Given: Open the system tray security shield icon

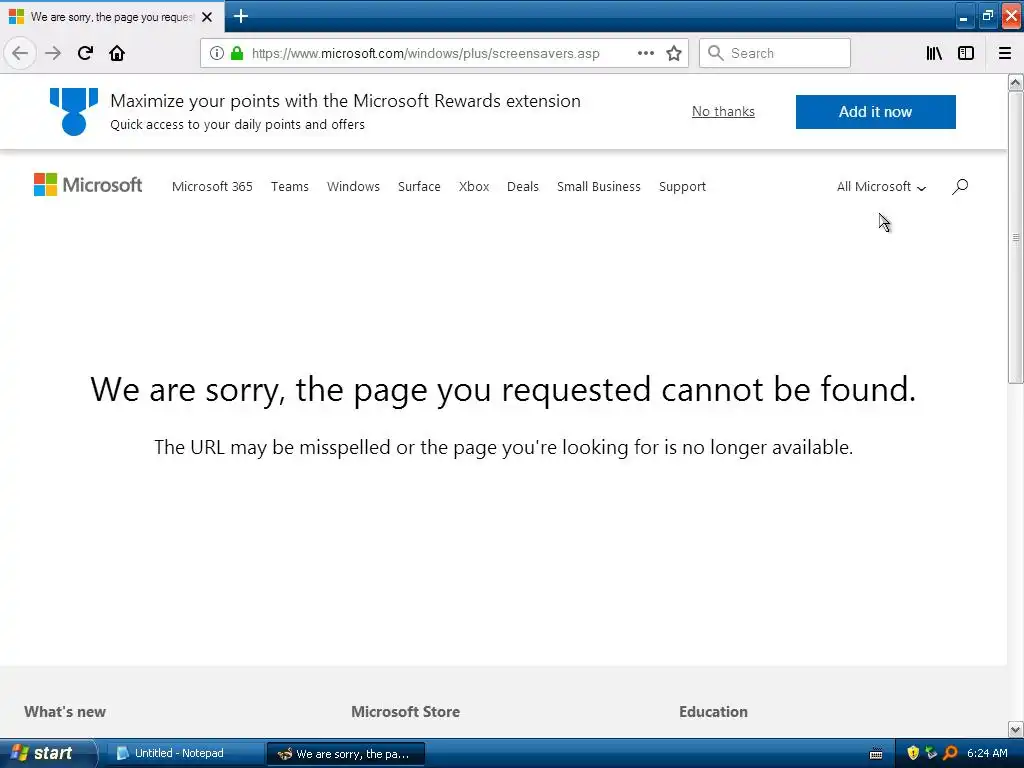Looking at the screenshot, I should [x=913, y=753].
